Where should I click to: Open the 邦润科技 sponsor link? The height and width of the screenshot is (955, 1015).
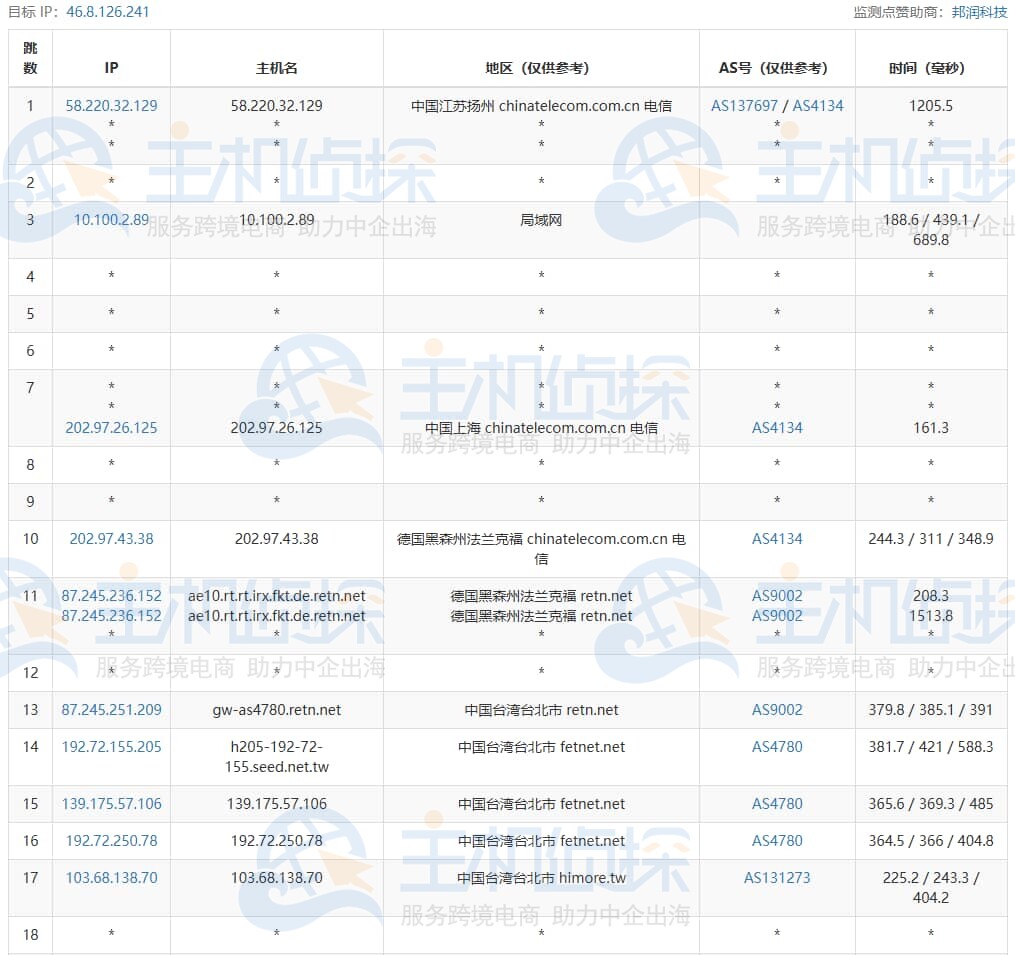(979, 12)
